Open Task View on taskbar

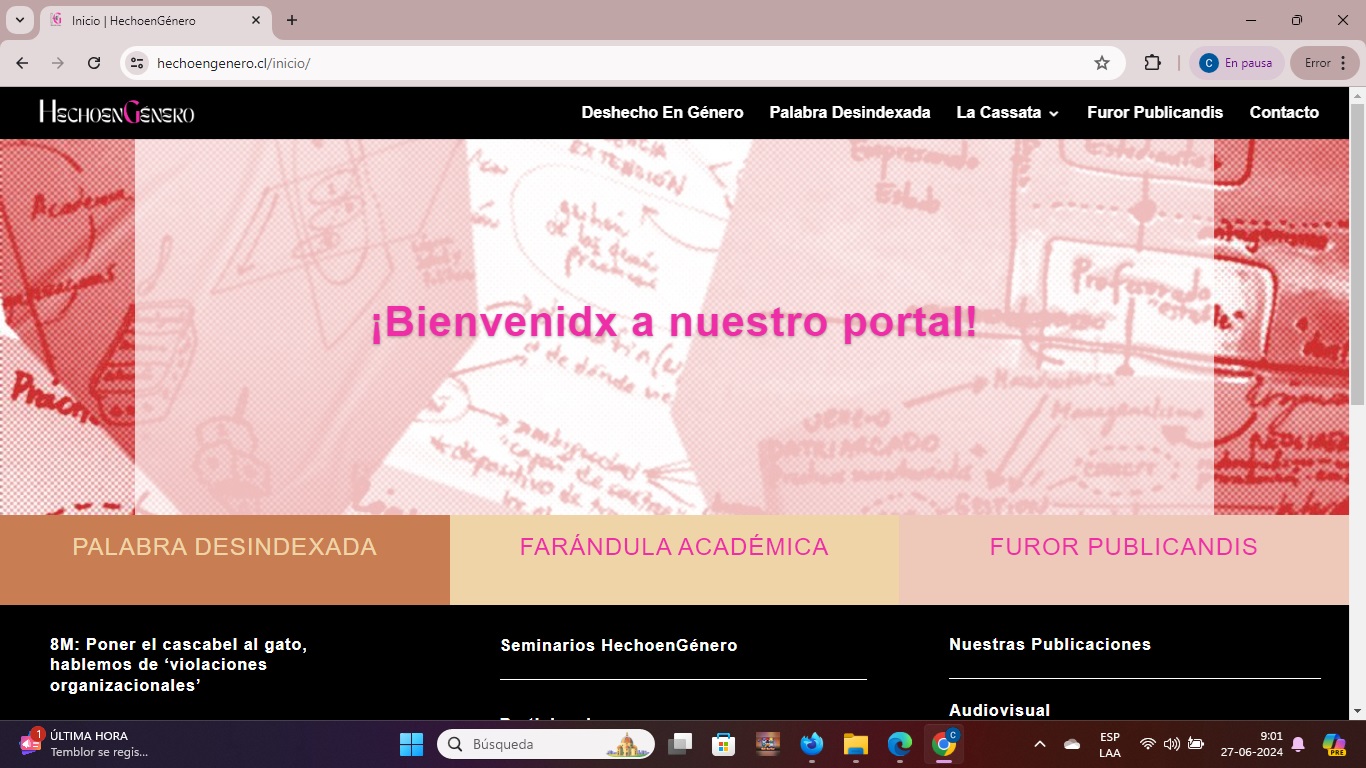(x=681, y=744)
